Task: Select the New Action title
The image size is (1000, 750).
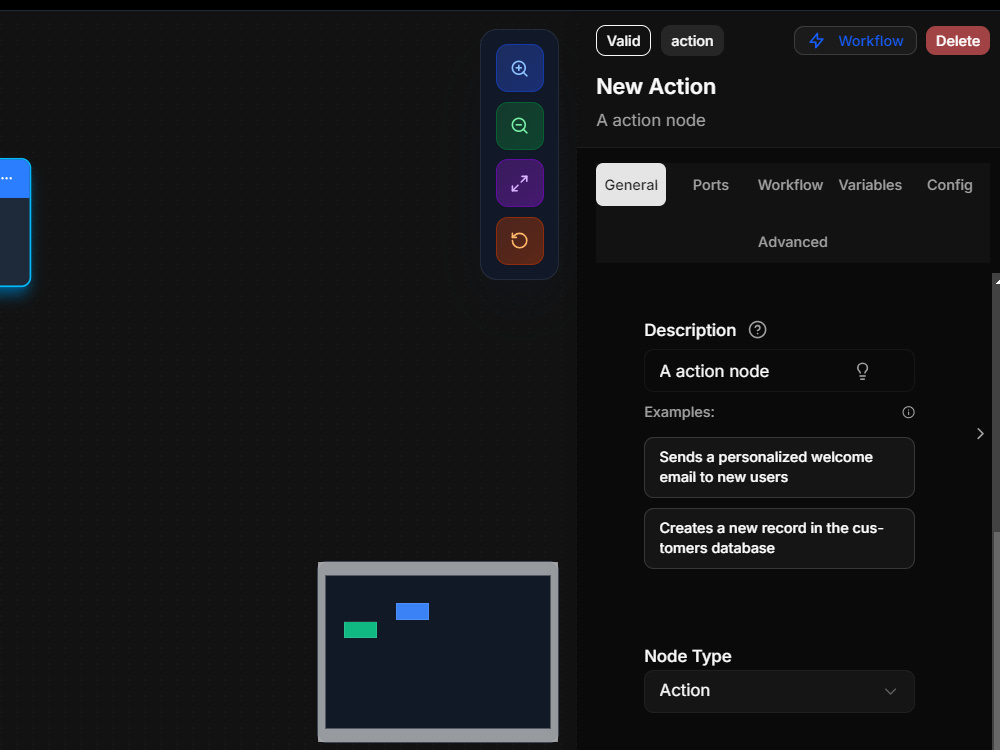Action: pyautogui.click(x=656, y=87)
